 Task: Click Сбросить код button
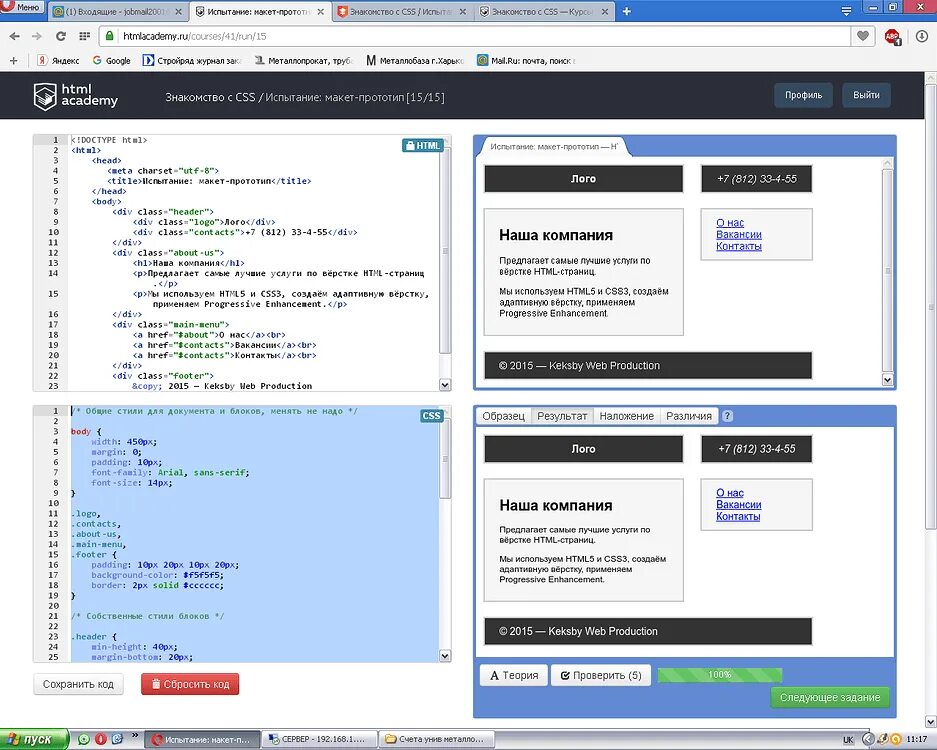click(x=190, y=684)
